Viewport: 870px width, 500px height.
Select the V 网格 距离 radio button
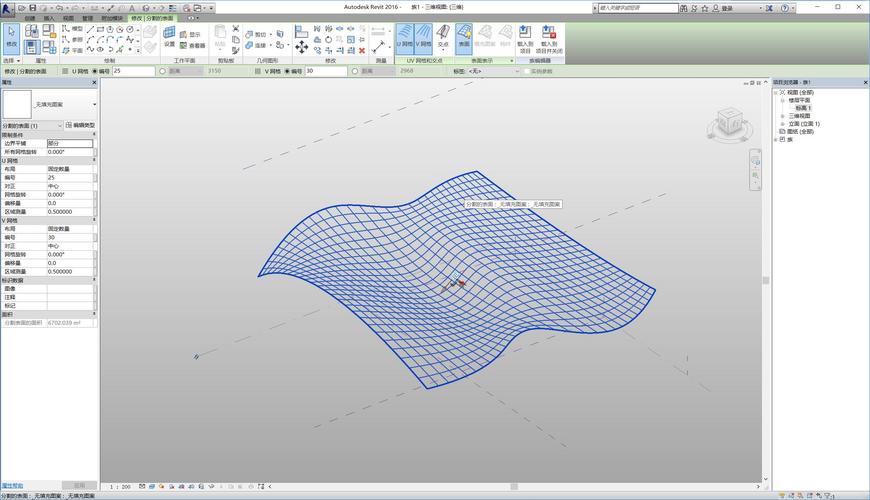coord(353,71)
